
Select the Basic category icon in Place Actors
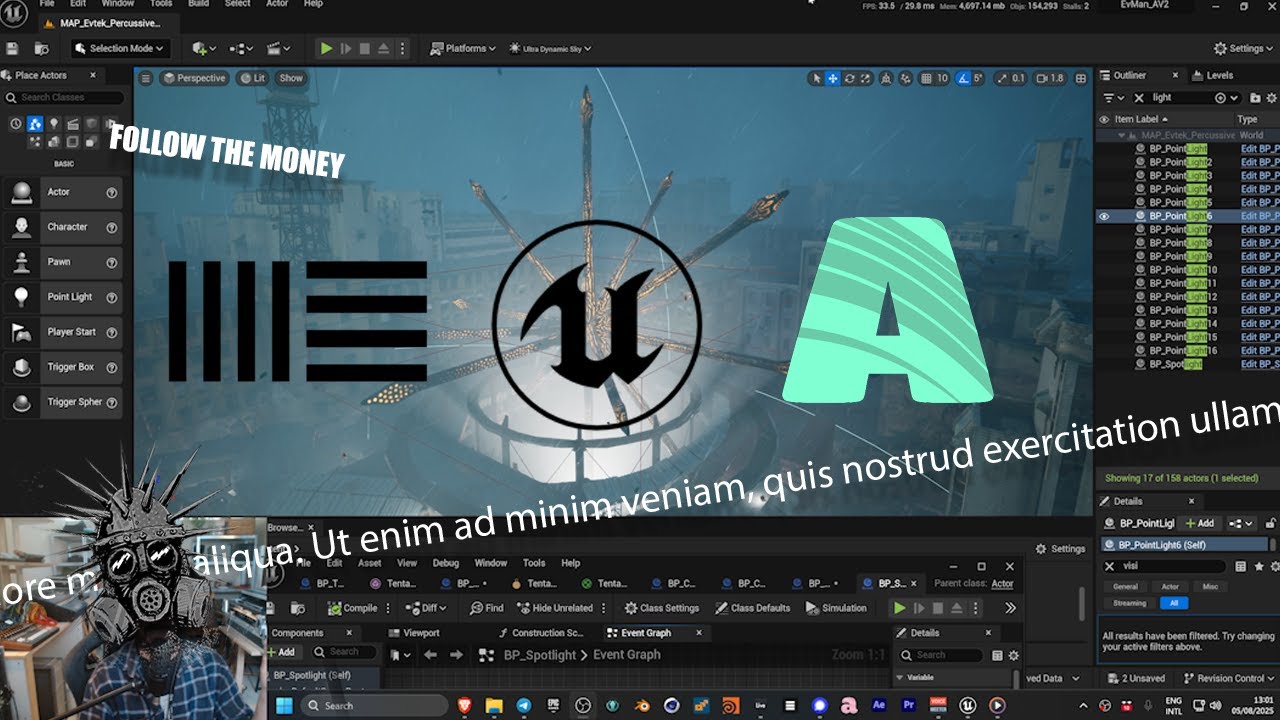(35, 124)
